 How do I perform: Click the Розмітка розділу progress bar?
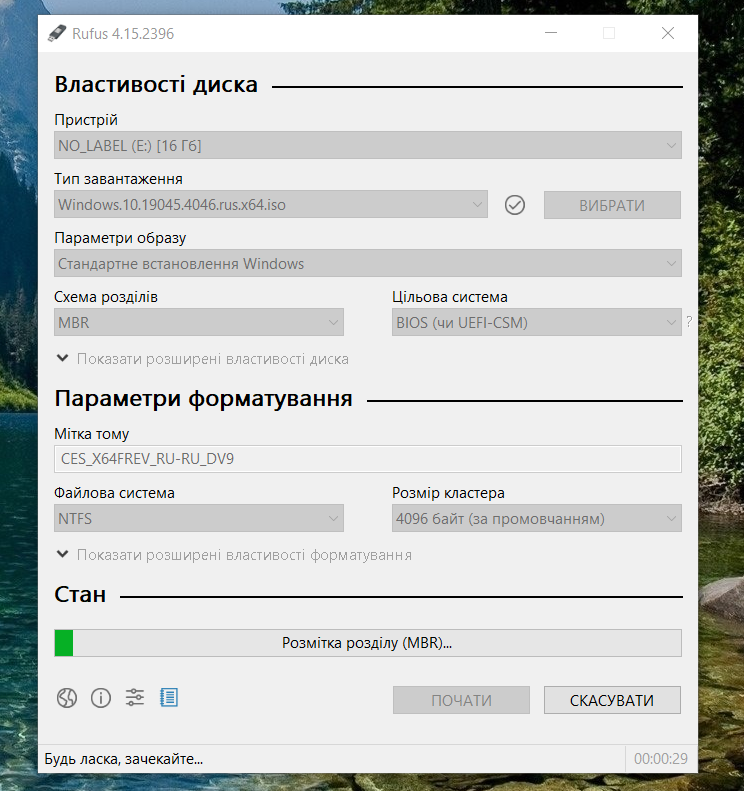pos(368,643)
